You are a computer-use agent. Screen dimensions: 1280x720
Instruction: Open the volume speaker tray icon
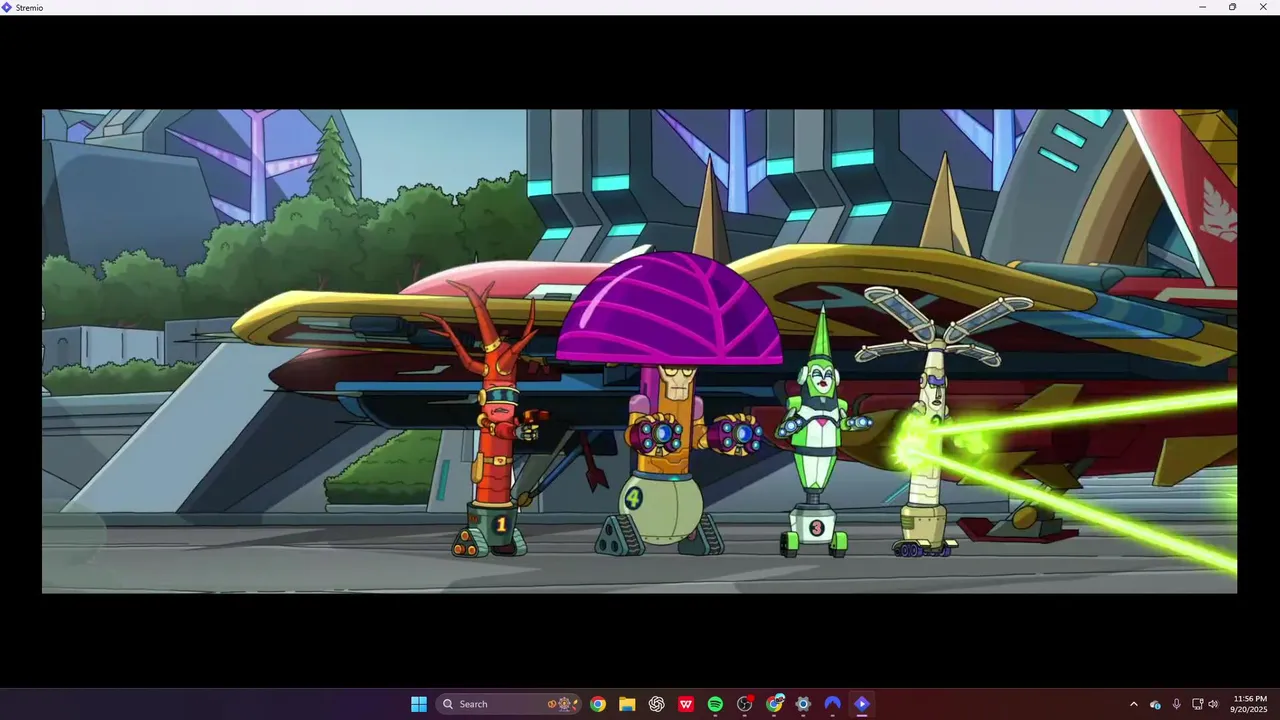1213,704
